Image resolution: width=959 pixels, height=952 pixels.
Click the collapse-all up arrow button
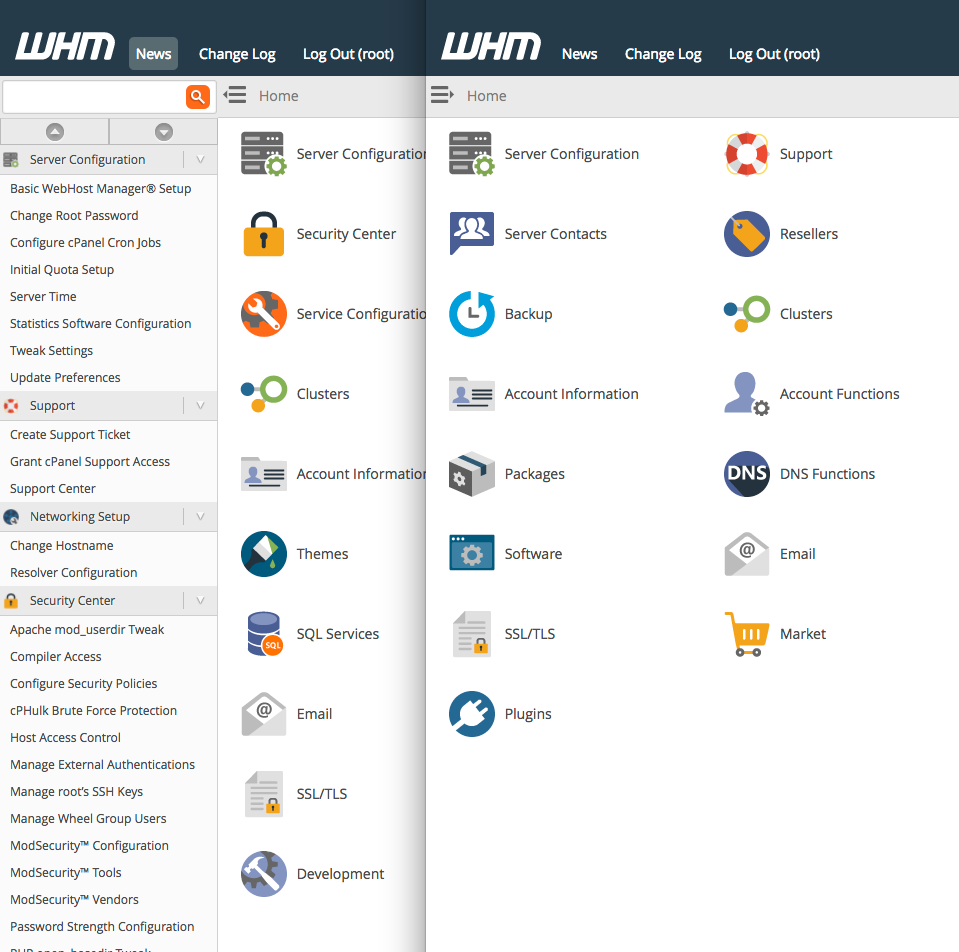(x=54, y=131)
